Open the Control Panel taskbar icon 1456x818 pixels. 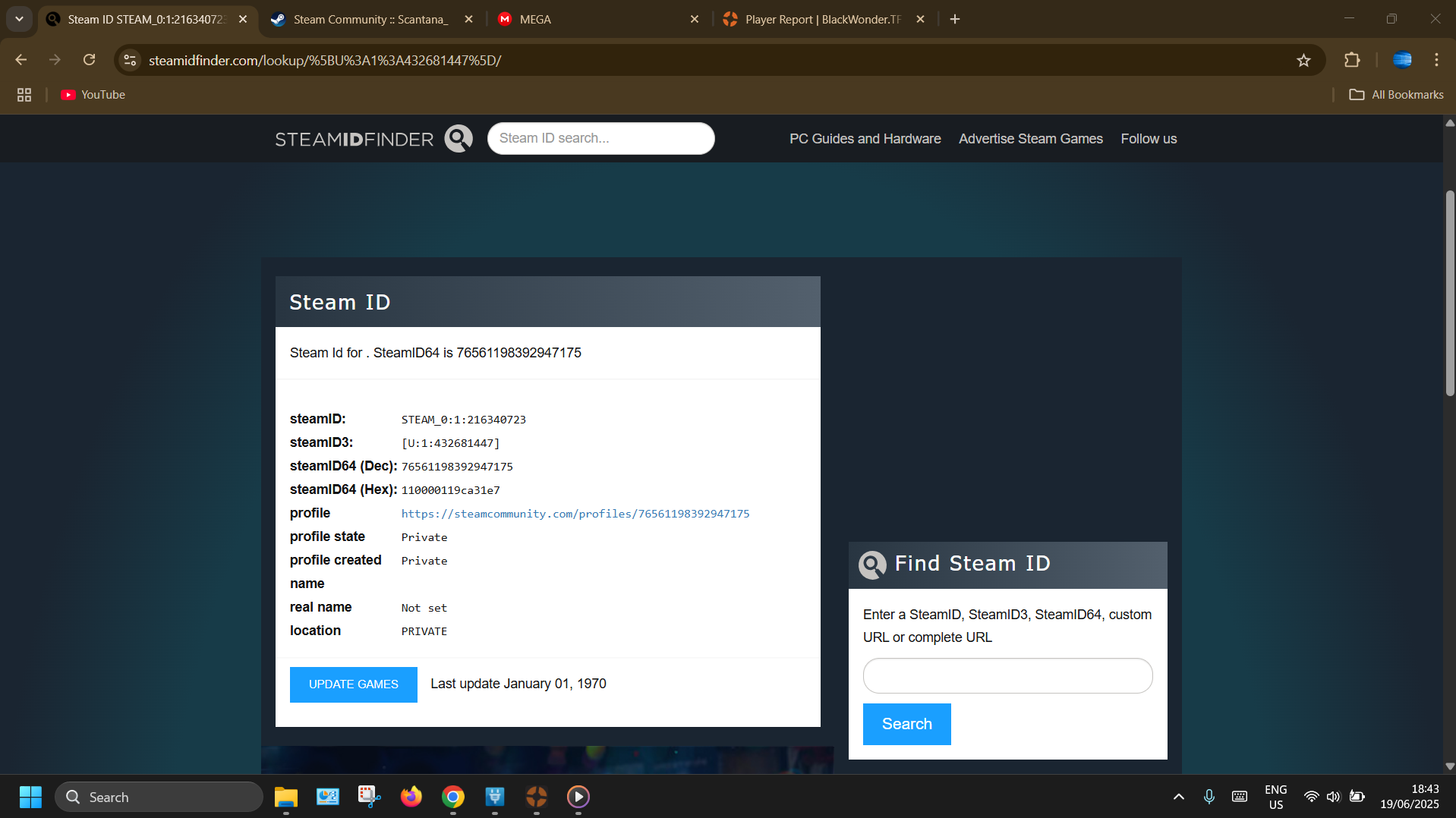[327, 797]
